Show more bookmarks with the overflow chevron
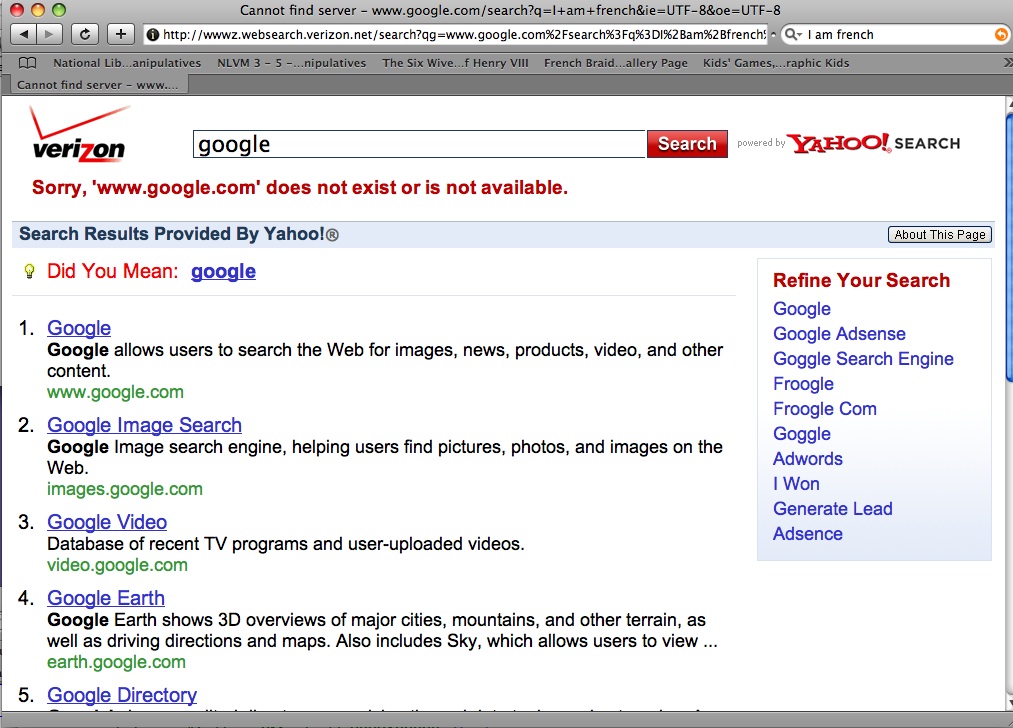 pyautogui.click(x=1007, y=63)
